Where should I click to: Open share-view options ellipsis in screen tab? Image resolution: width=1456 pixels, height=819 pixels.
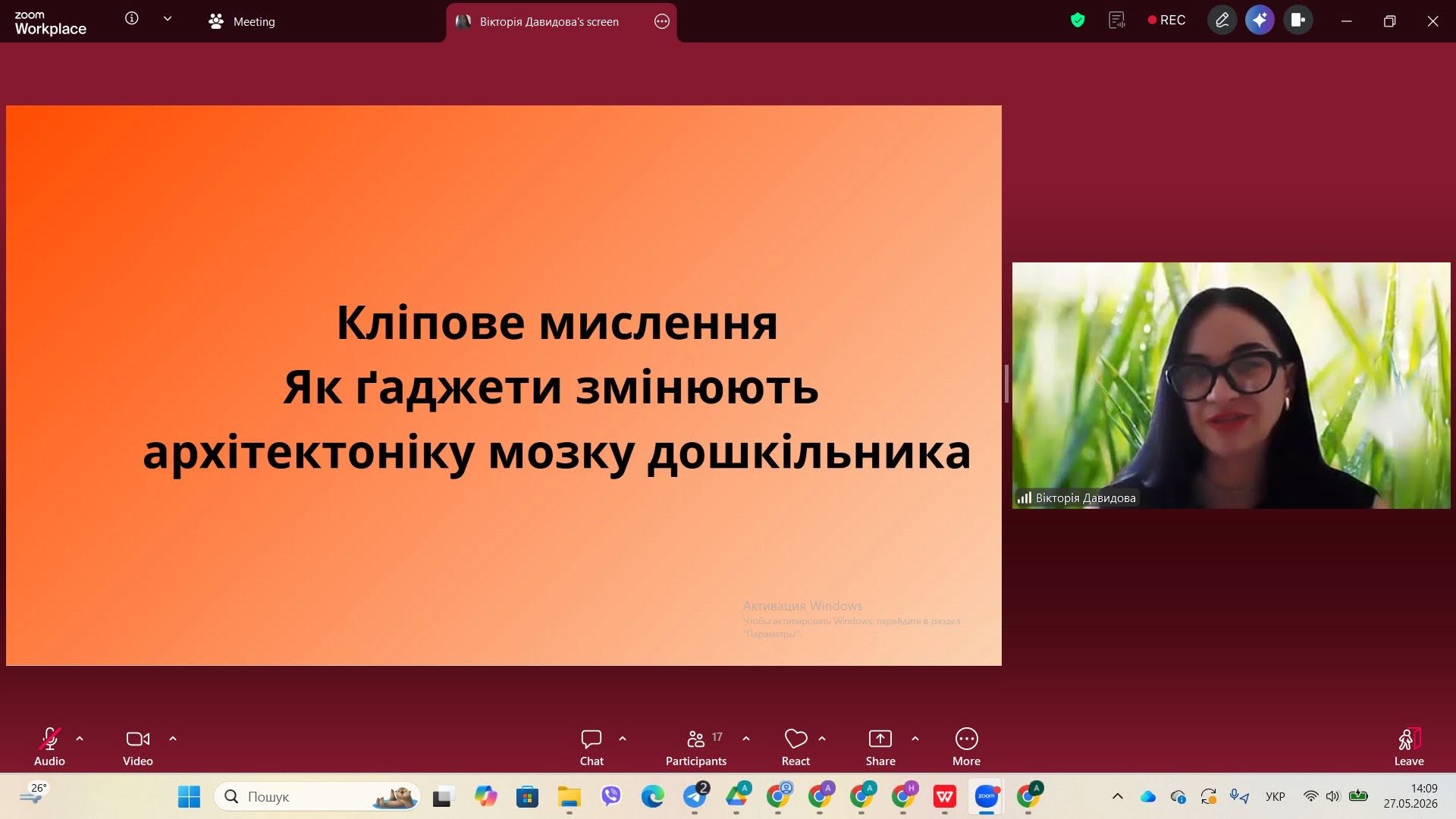coord(662,21)
